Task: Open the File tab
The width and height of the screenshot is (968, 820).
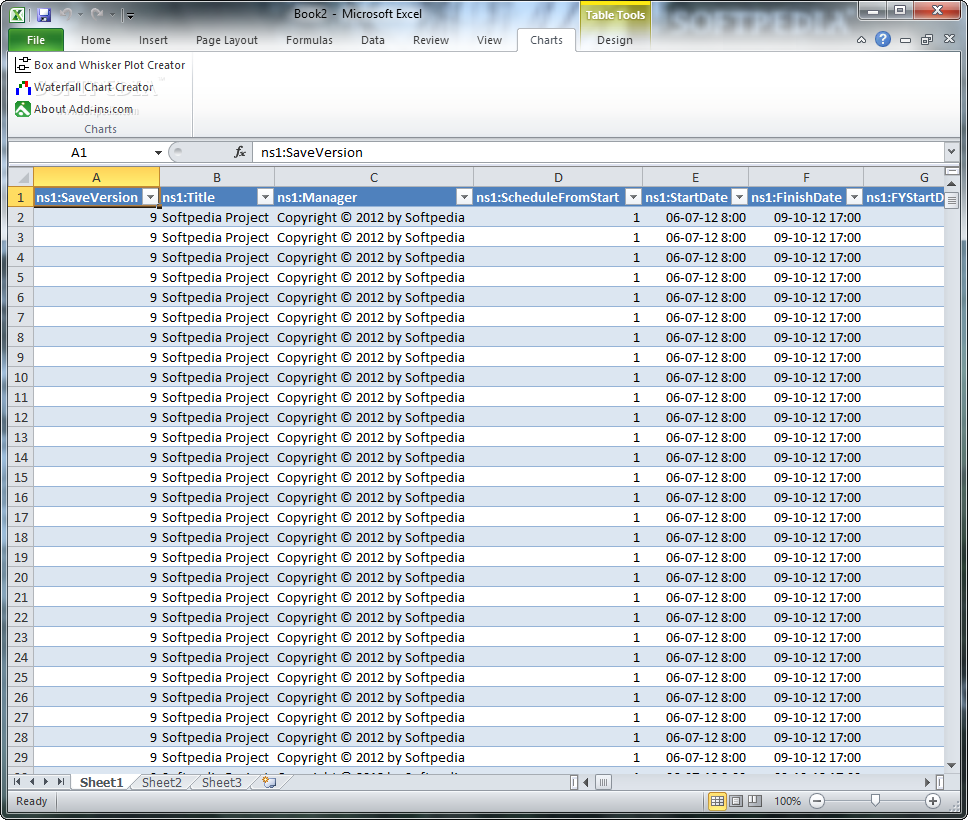Action: coord(36,40)
